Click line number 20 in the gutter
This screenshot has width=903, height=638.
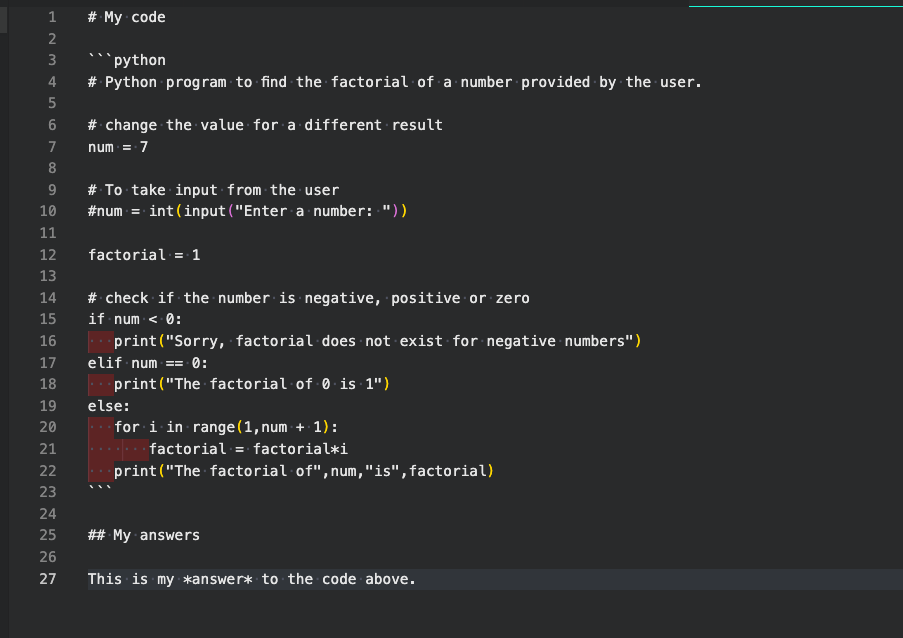(48, 427)
